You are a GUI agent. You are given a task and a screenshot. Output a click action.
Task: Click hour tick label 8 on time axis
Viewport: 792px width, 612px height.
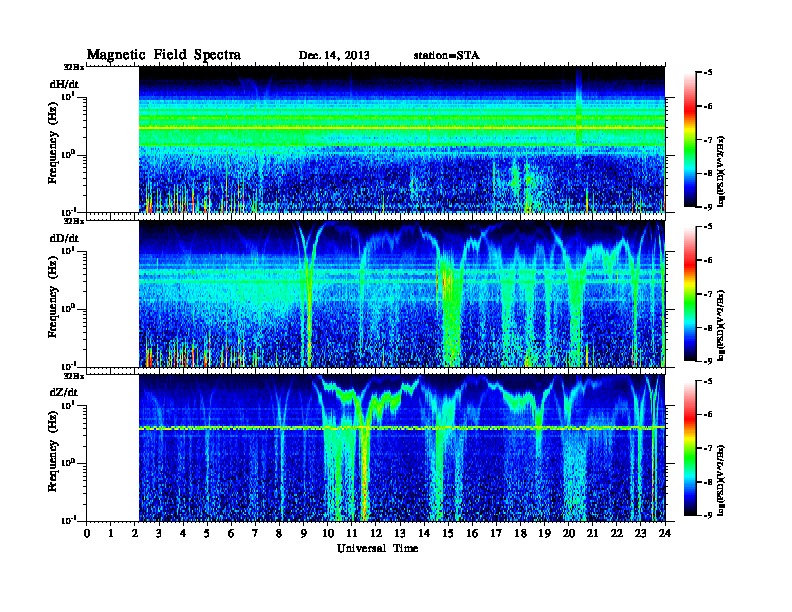[x=279, y=533]
